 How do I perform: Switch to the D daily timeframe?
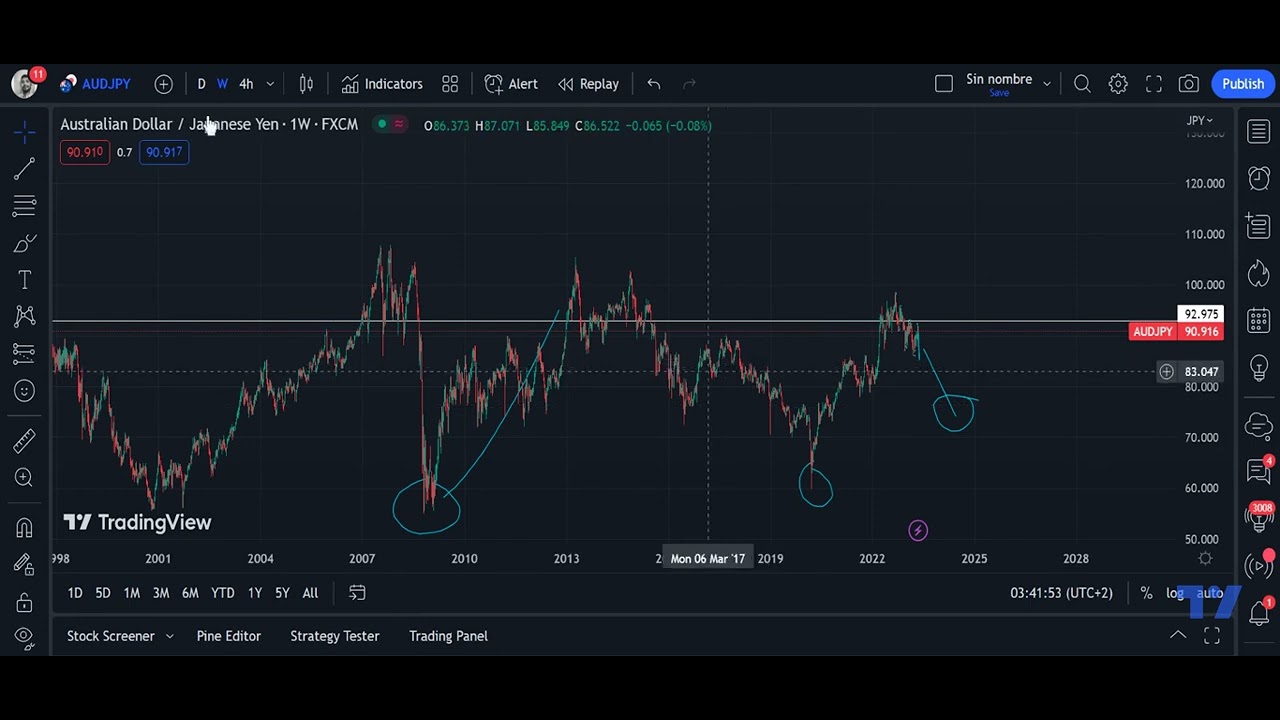click(x=201, y=84)
